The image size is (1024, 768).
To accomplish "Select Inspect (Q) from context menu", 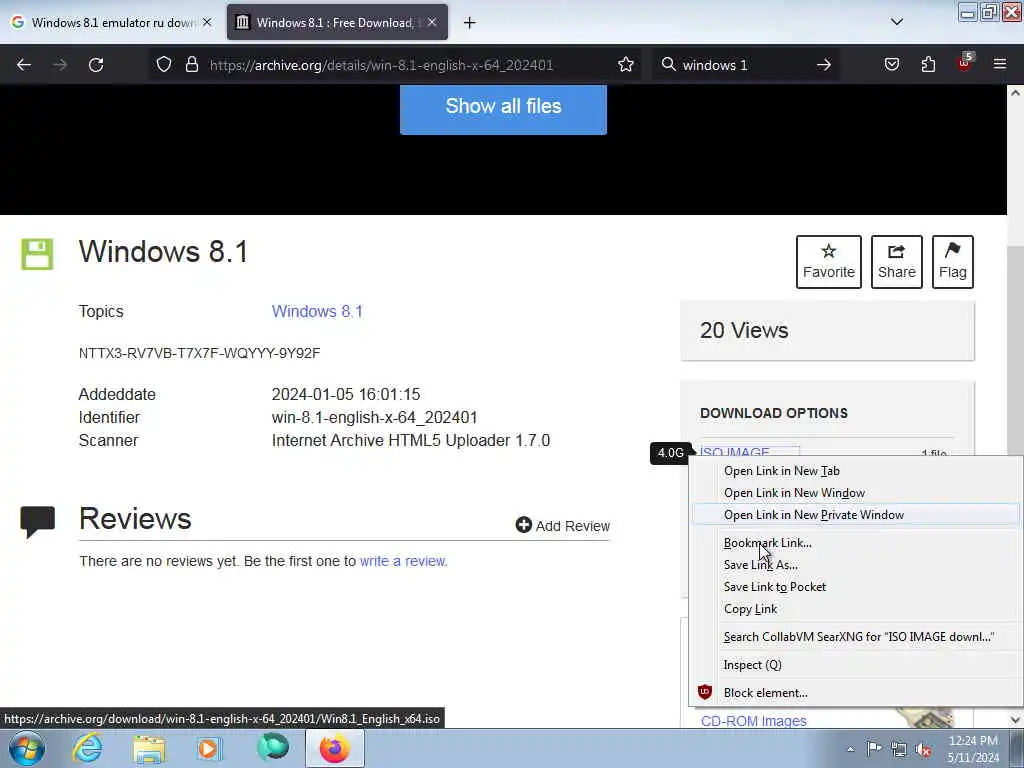I will [x=856, y=665].
